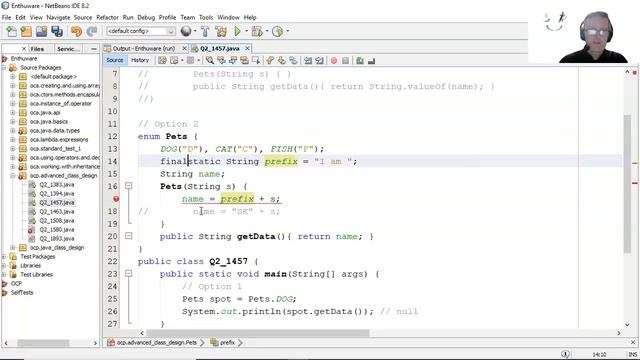The image size is (640, 360).
Task: Click the Find Previous Occurrence icon
Action: [221, 60]
